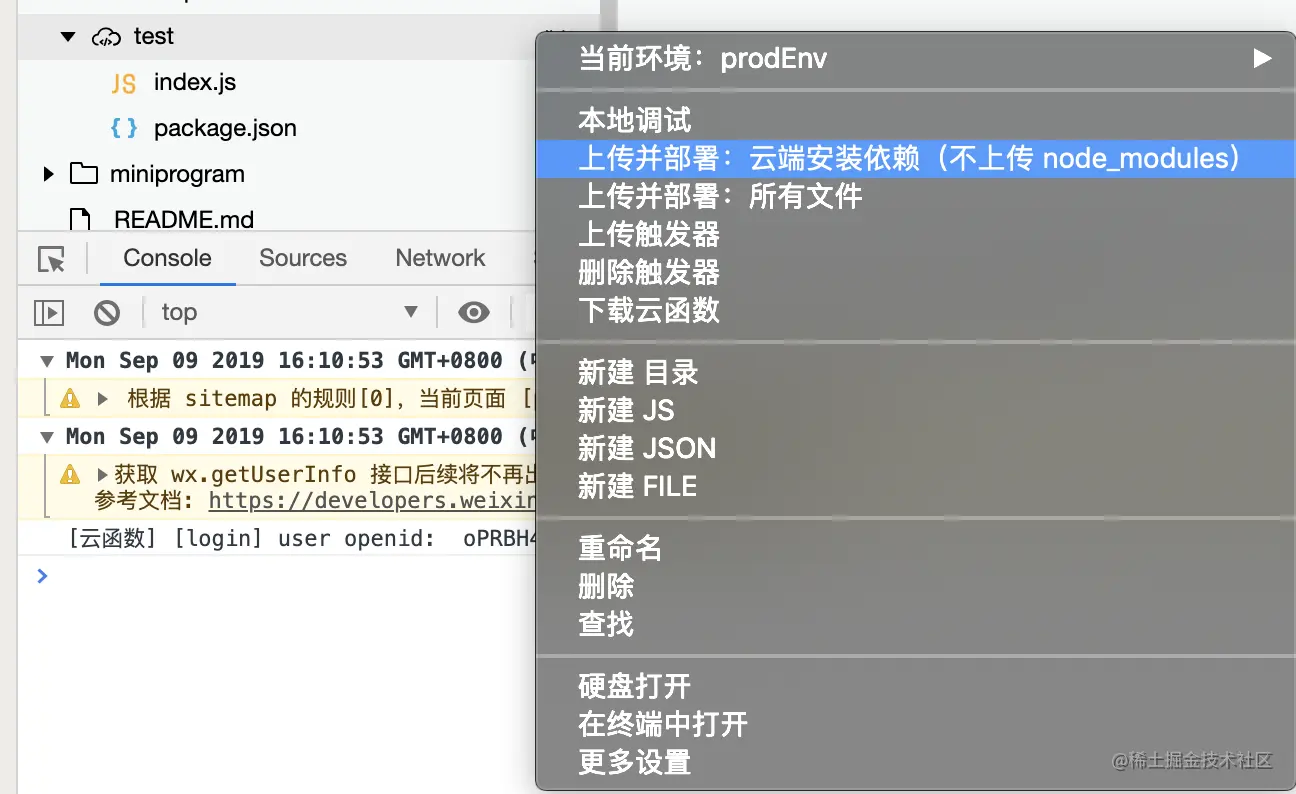
Task: Choose 上传并部署: 云端安装依赖 option
Action: coord(915,158)
